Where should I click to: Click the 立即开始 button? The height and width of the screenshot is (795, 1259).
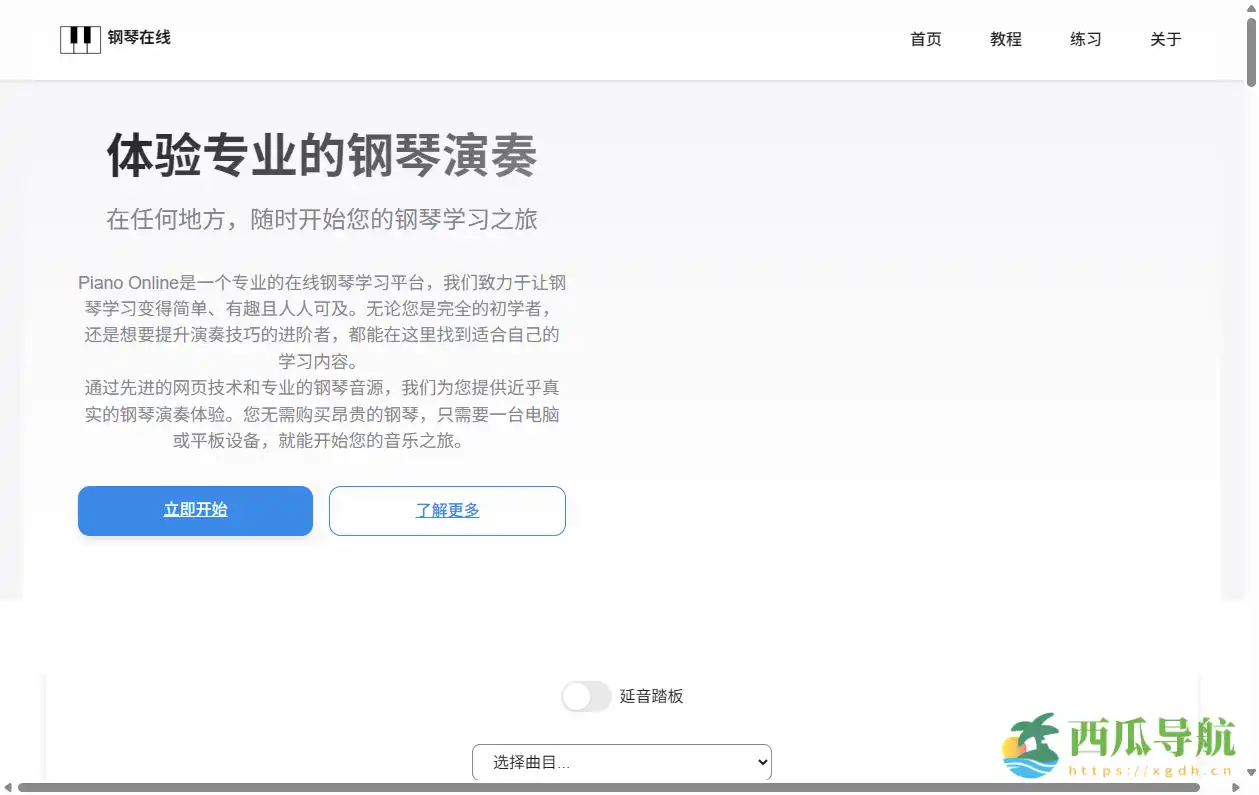[x=195, y=510]
